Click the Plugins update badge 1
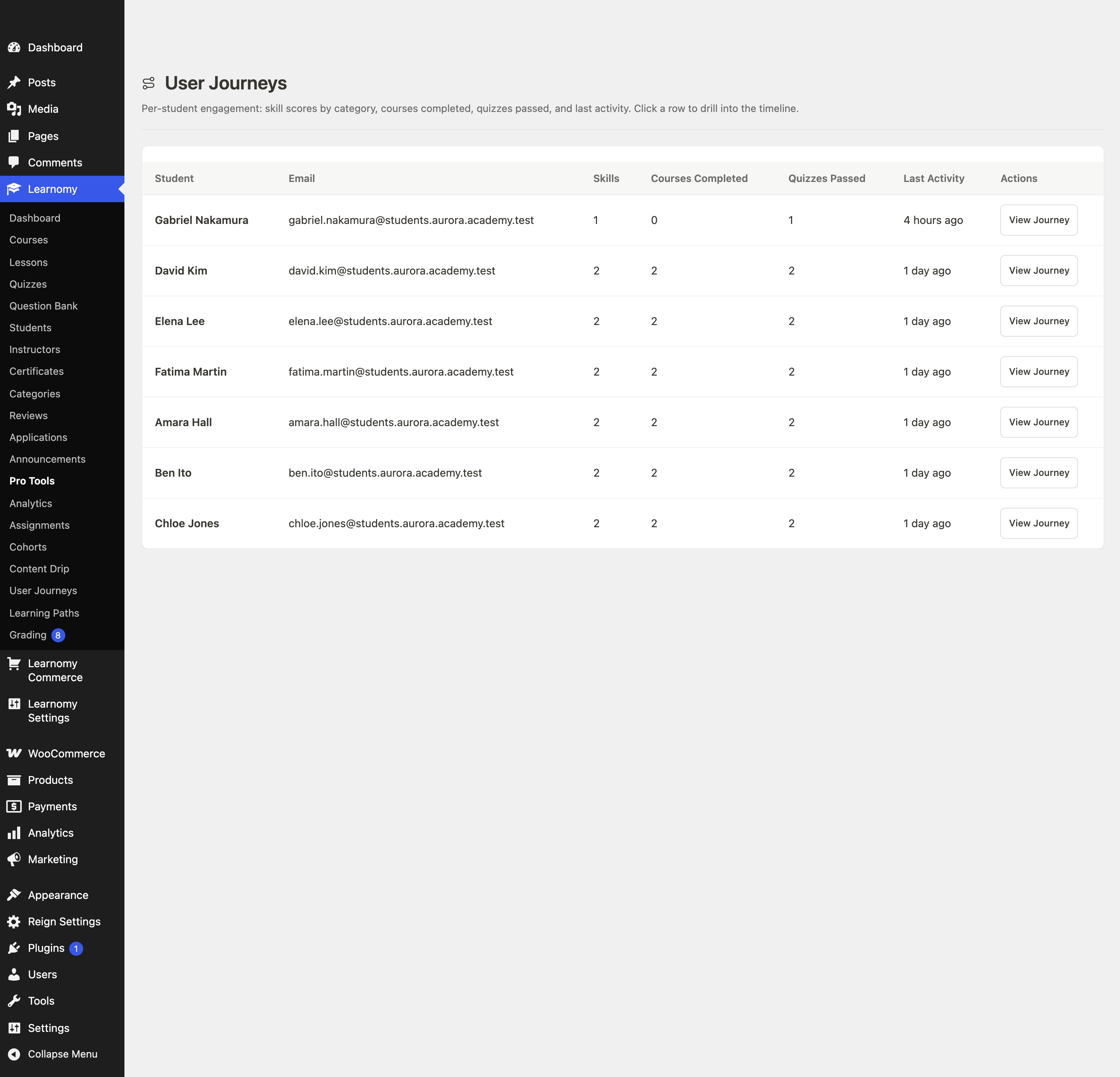Screen dimensions: 1120x1077 [x=76, y=948]
